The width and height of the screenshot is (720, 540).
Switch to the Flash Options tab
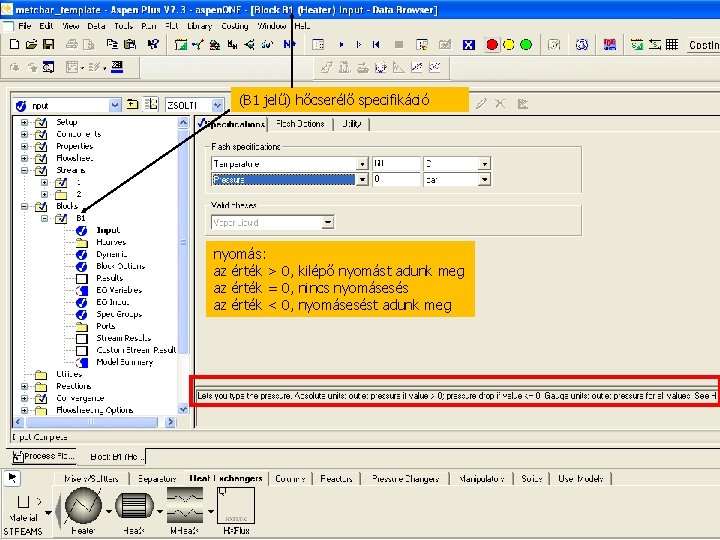[300, 124]
